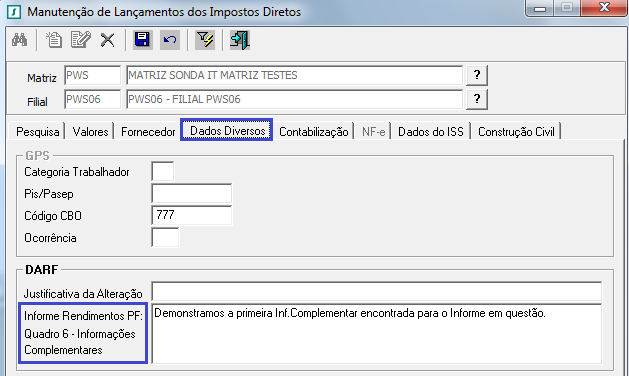Select the Dados Diversos tab
Viewport: 629px width, 376px height.
click(227, 131)
